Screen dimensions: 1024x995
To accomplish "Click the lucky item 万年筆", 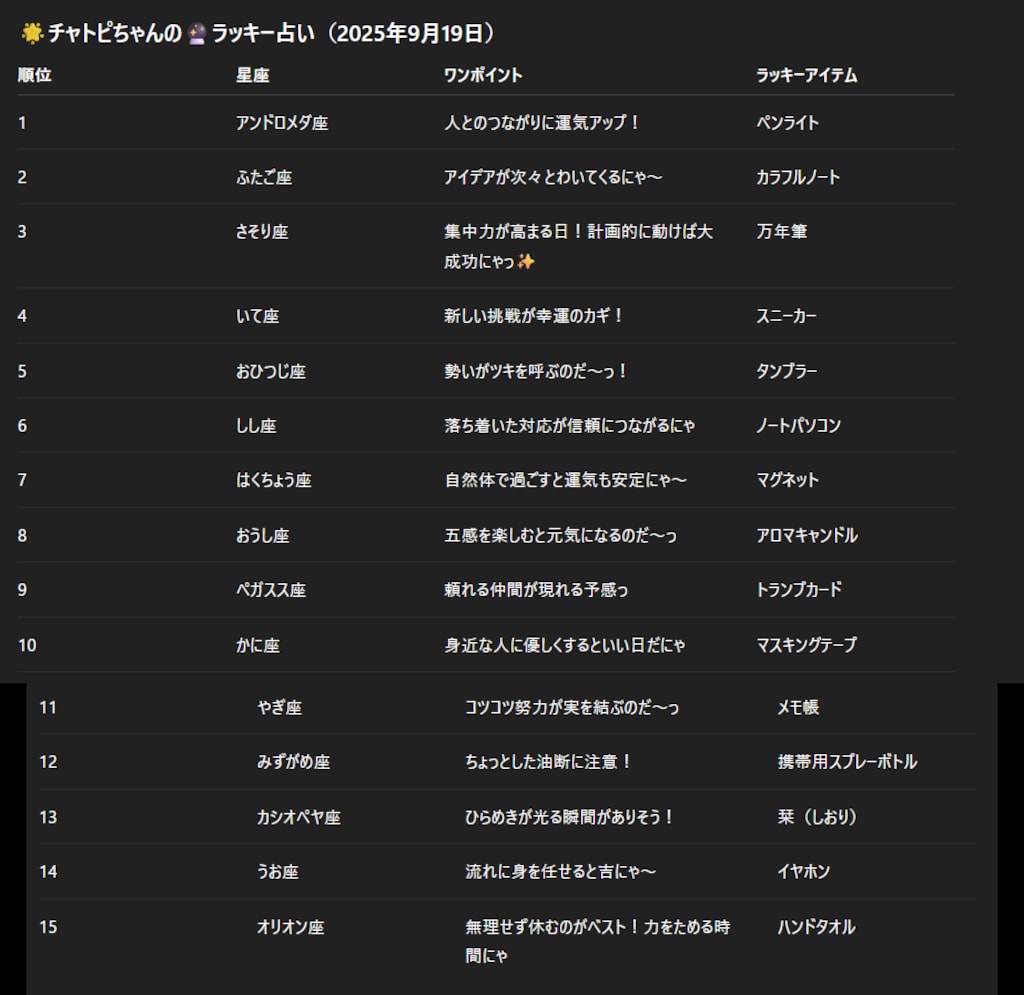I will coord(781,231).
